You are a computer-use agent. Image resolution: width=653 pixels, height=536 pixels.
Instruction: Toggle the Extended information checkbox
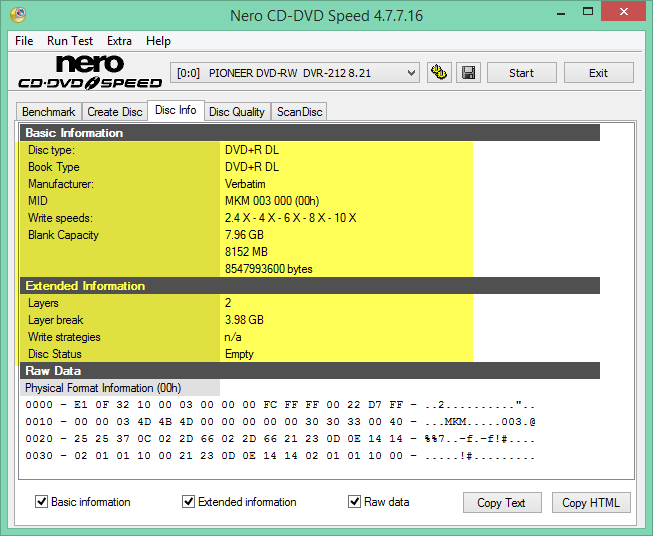tap(188, 501)
